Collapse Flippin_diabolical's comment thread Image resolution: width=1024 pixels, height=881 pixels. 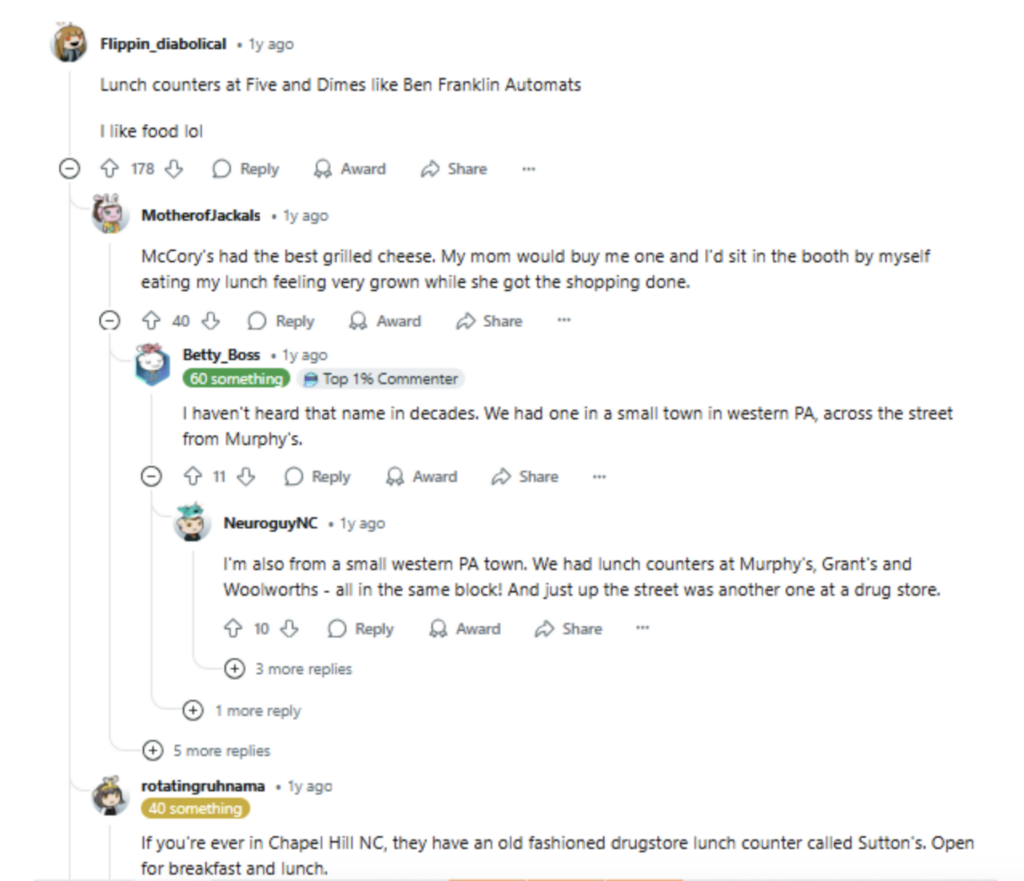point(69,169)
